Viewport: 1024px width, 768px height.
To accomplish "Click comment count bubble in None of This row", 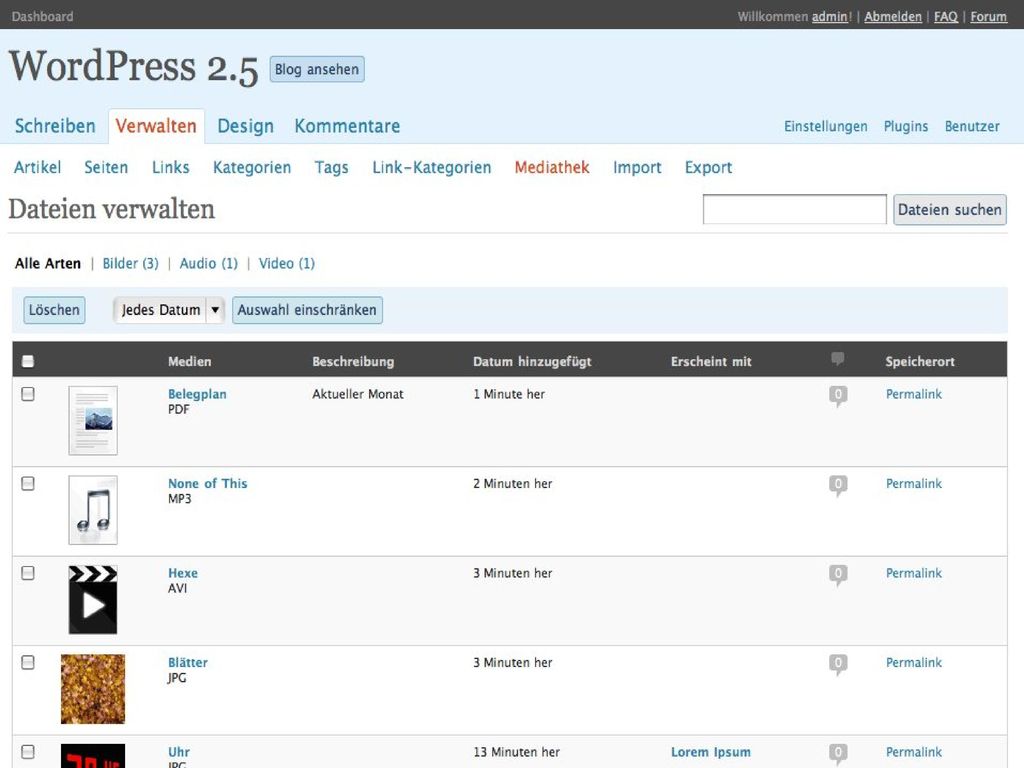I will point(838,485).
